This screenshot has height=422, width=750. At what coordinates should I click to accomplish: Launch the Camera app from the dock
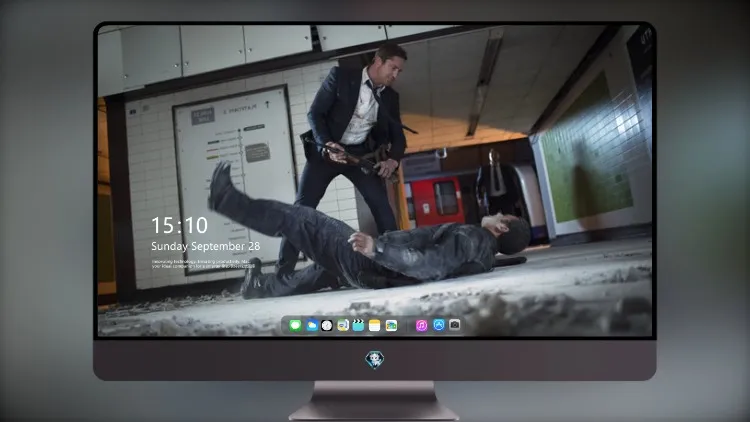click(455, 325)
